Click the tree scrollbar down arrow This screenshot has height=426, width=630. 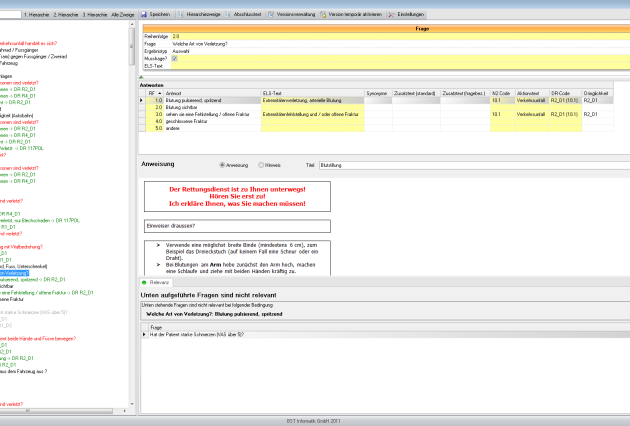point(132,404)
